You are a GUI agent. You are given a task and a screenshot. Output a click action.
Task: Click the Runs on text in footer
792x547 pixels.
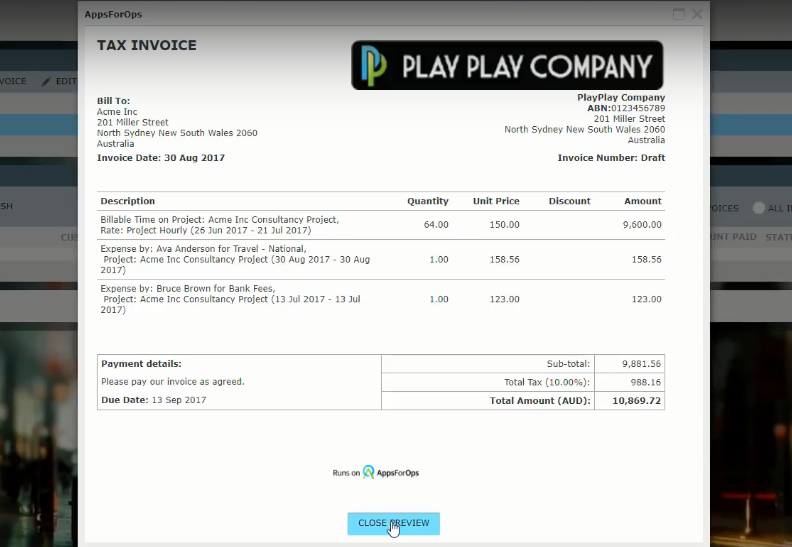pyautogui.click(x=346, y=473)
